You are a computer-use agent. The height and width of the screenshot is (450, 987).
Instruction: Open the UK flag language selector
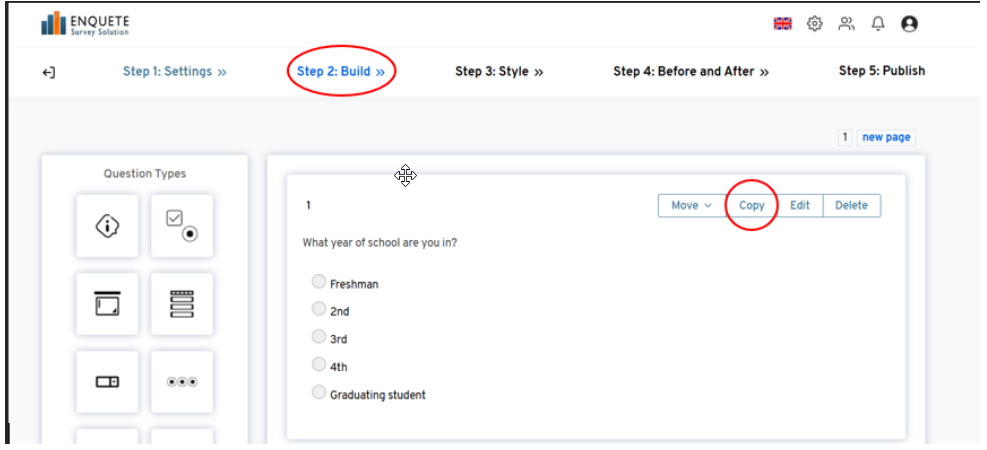point(782,24)
